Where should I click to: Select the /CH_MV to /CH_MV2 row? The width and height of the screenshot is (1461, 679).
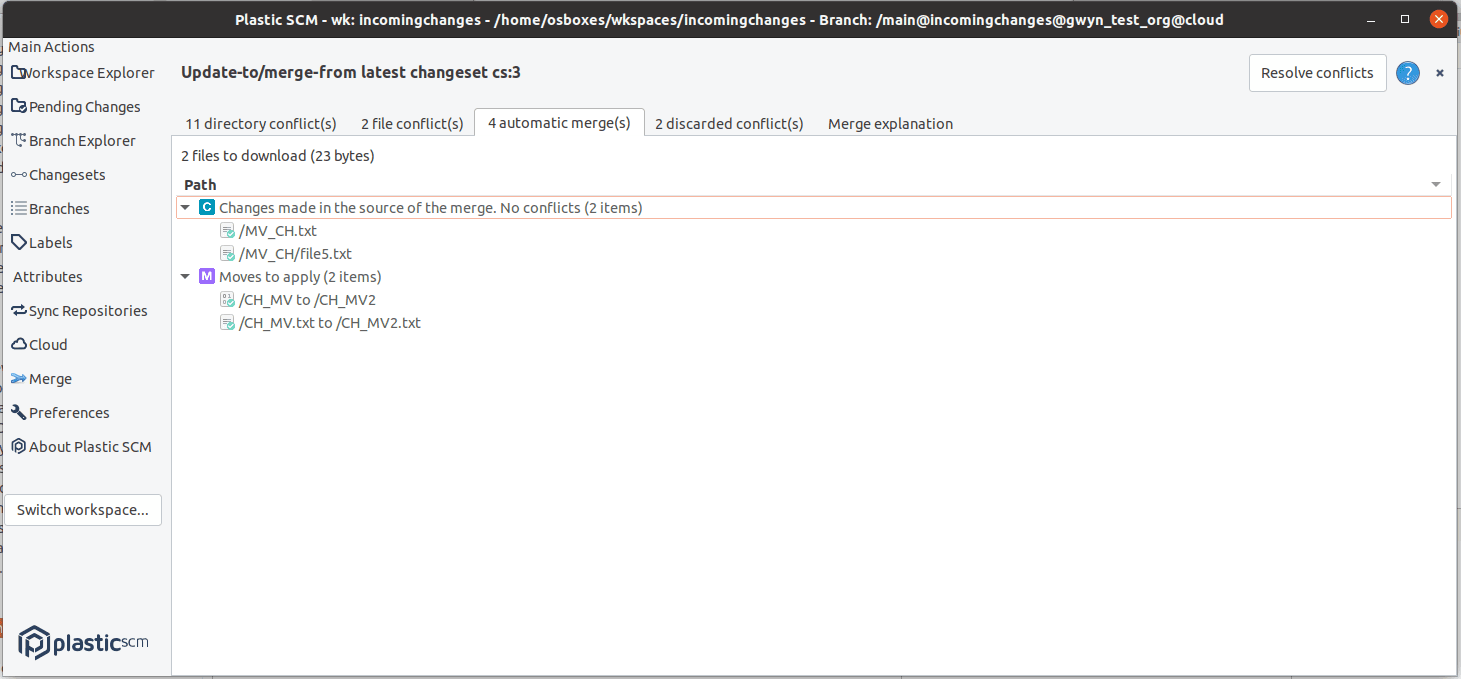814,300
